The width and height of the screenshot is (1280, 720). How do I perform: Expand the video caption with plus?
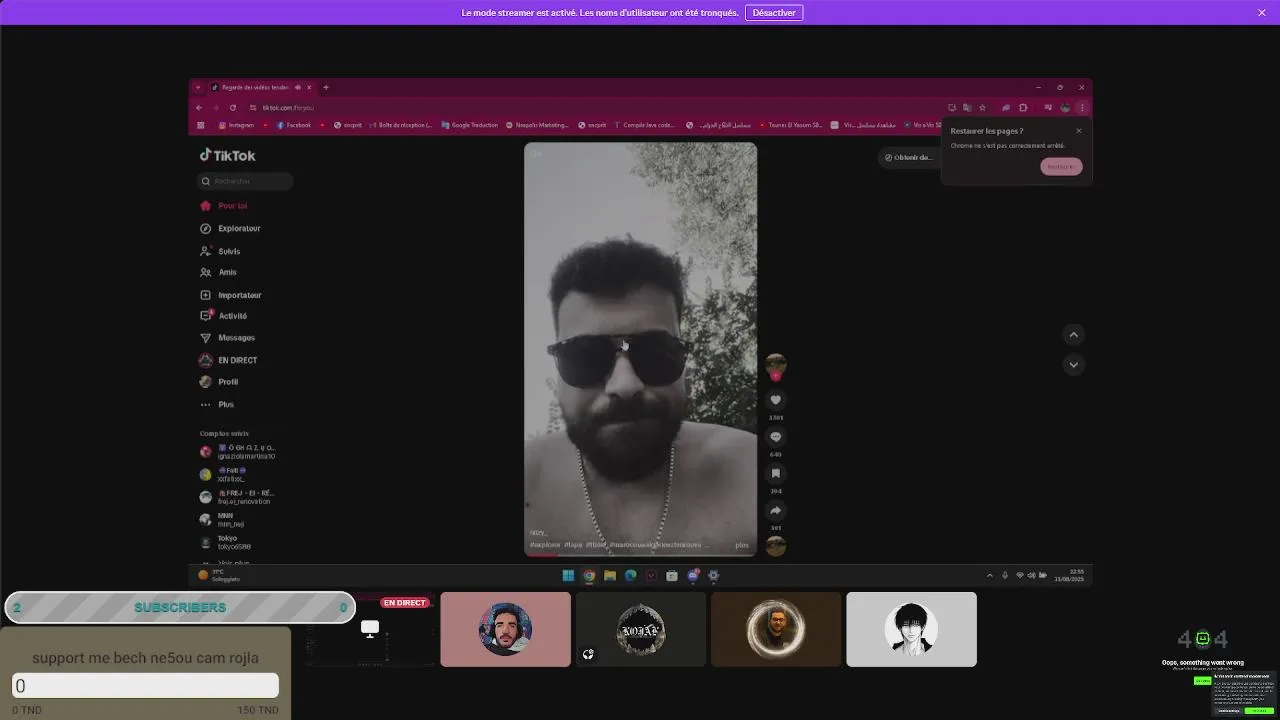pos(742,545)
